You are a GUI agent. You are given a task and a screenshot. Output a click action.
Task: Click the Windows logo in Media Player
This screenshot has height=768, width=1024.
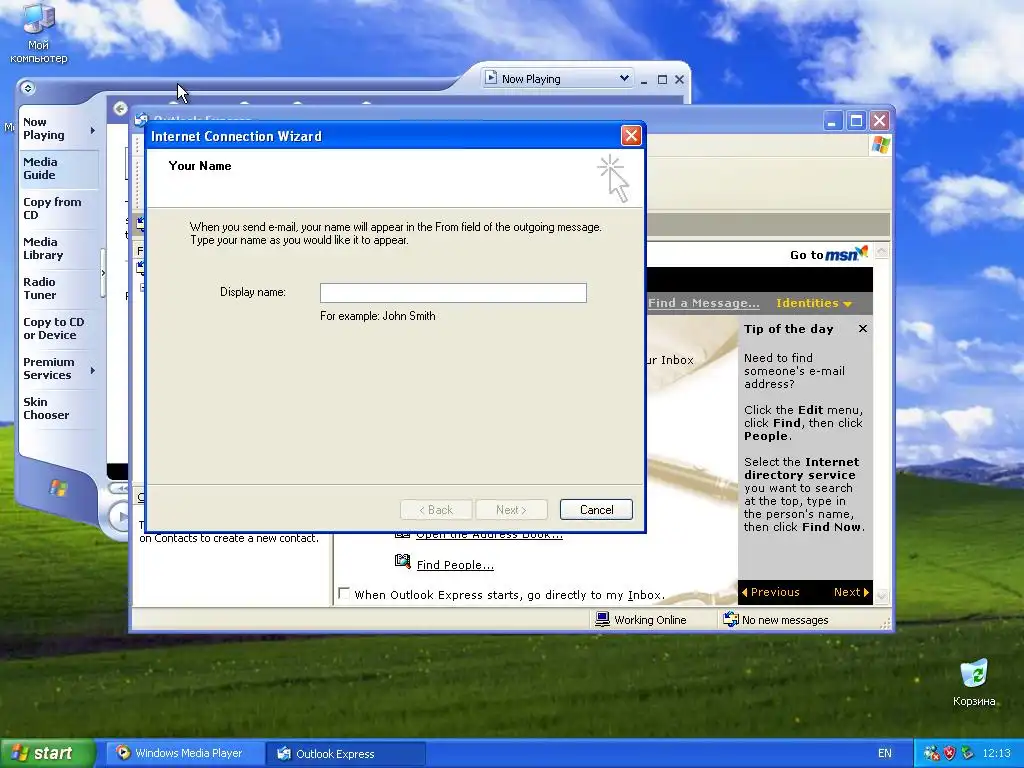coord(58,487)
